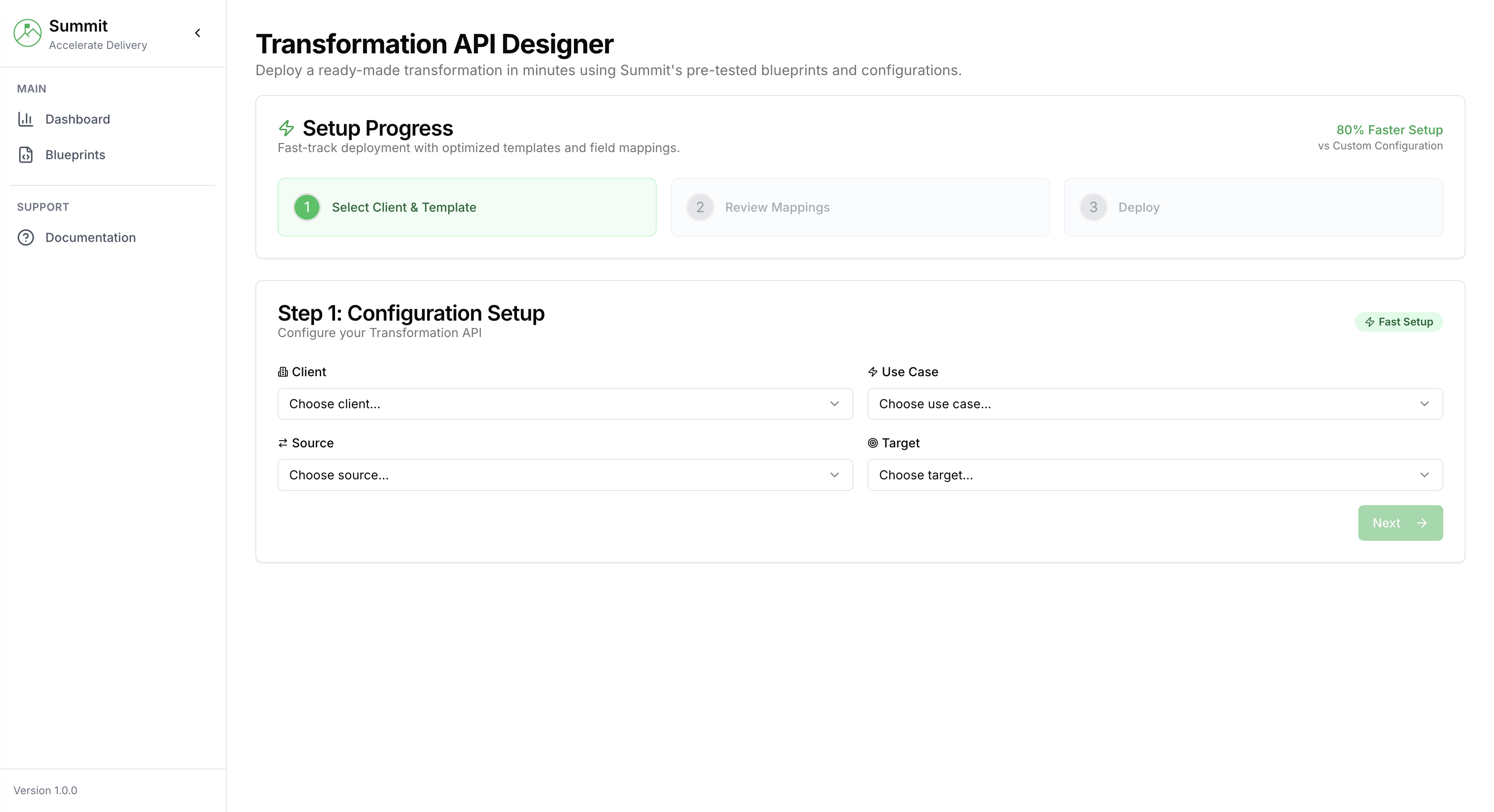Screen dimensions: 1494x812
Task: Click the arrows icon beside Source label
Action: 283,443
